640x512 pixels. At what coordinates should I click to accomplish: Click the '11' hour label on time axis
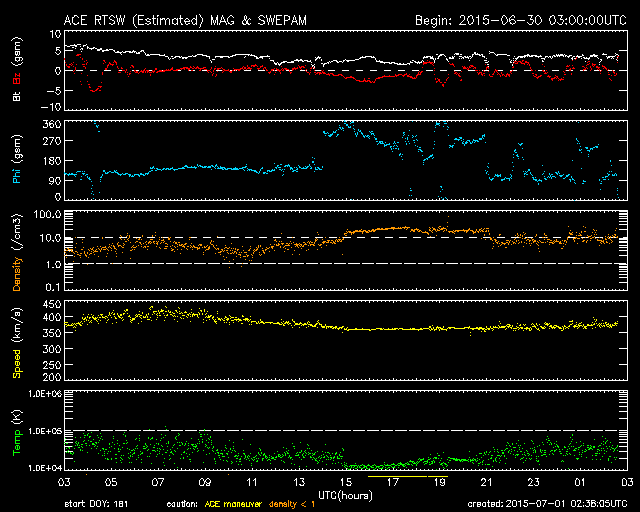(252, 483)
